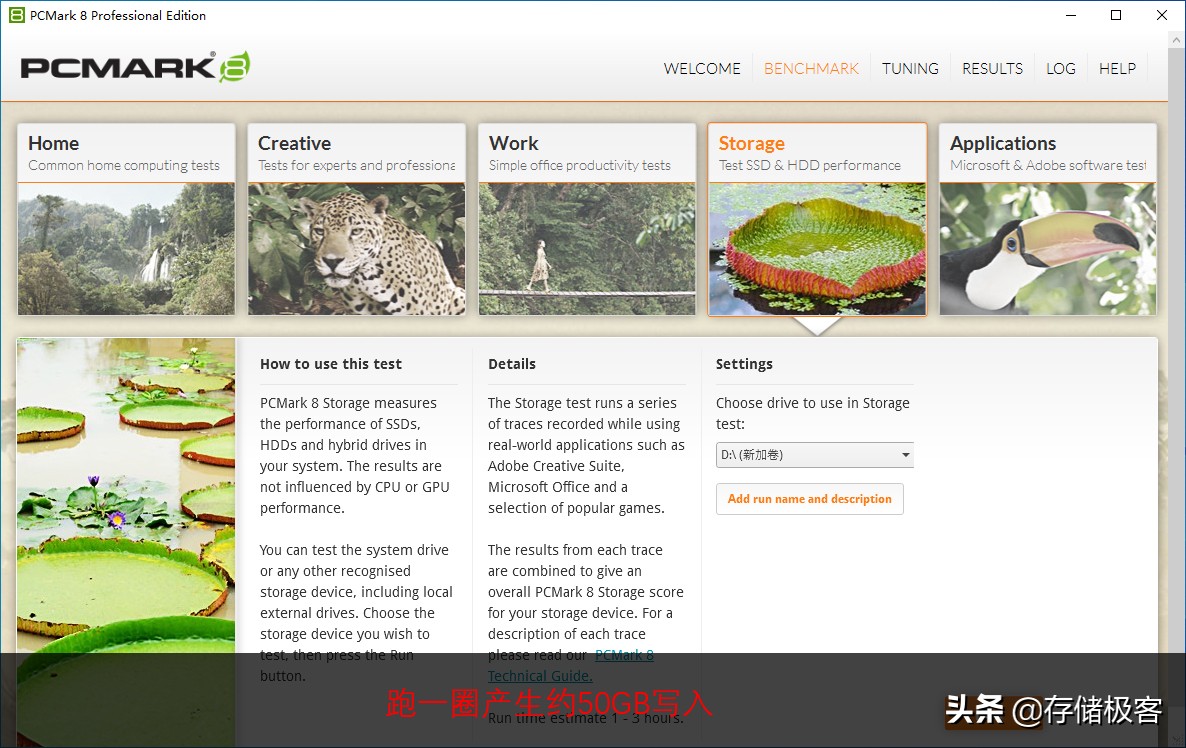Select the Home benchmark waterfall thumbnail
Viewport: 1186px width, 748px height.
tap(126, 249)
